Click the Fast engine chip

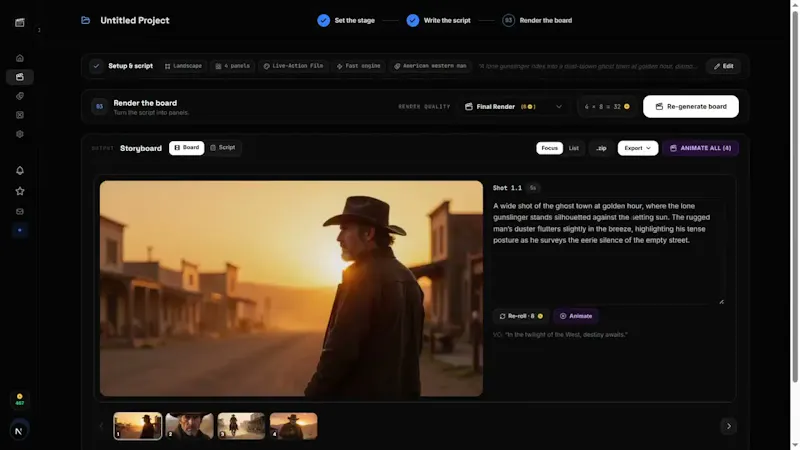point(358,66)
